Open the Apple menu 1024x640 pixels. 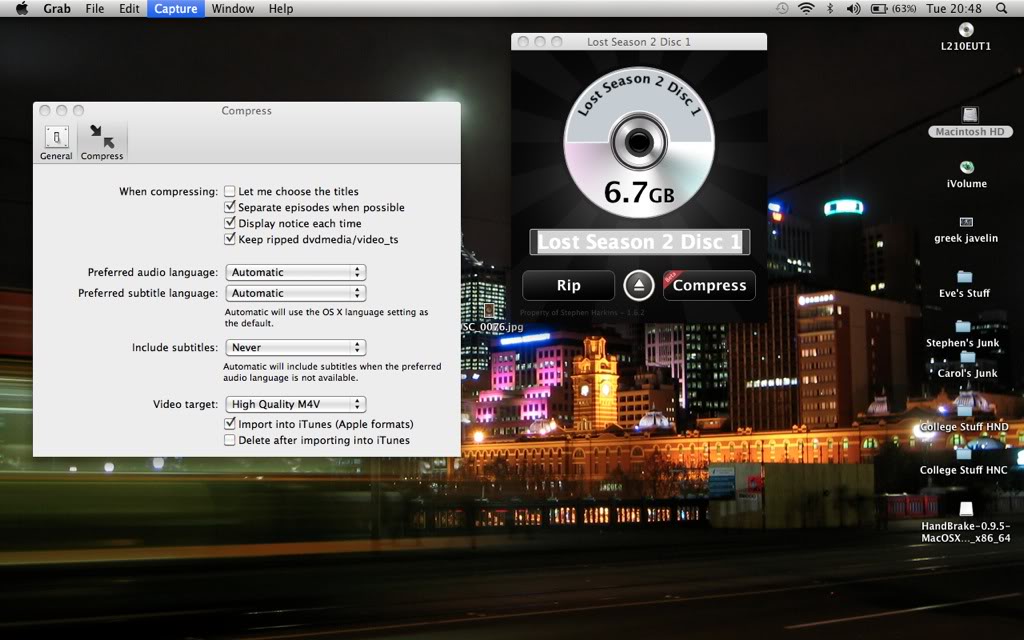[x=22, y=8]
